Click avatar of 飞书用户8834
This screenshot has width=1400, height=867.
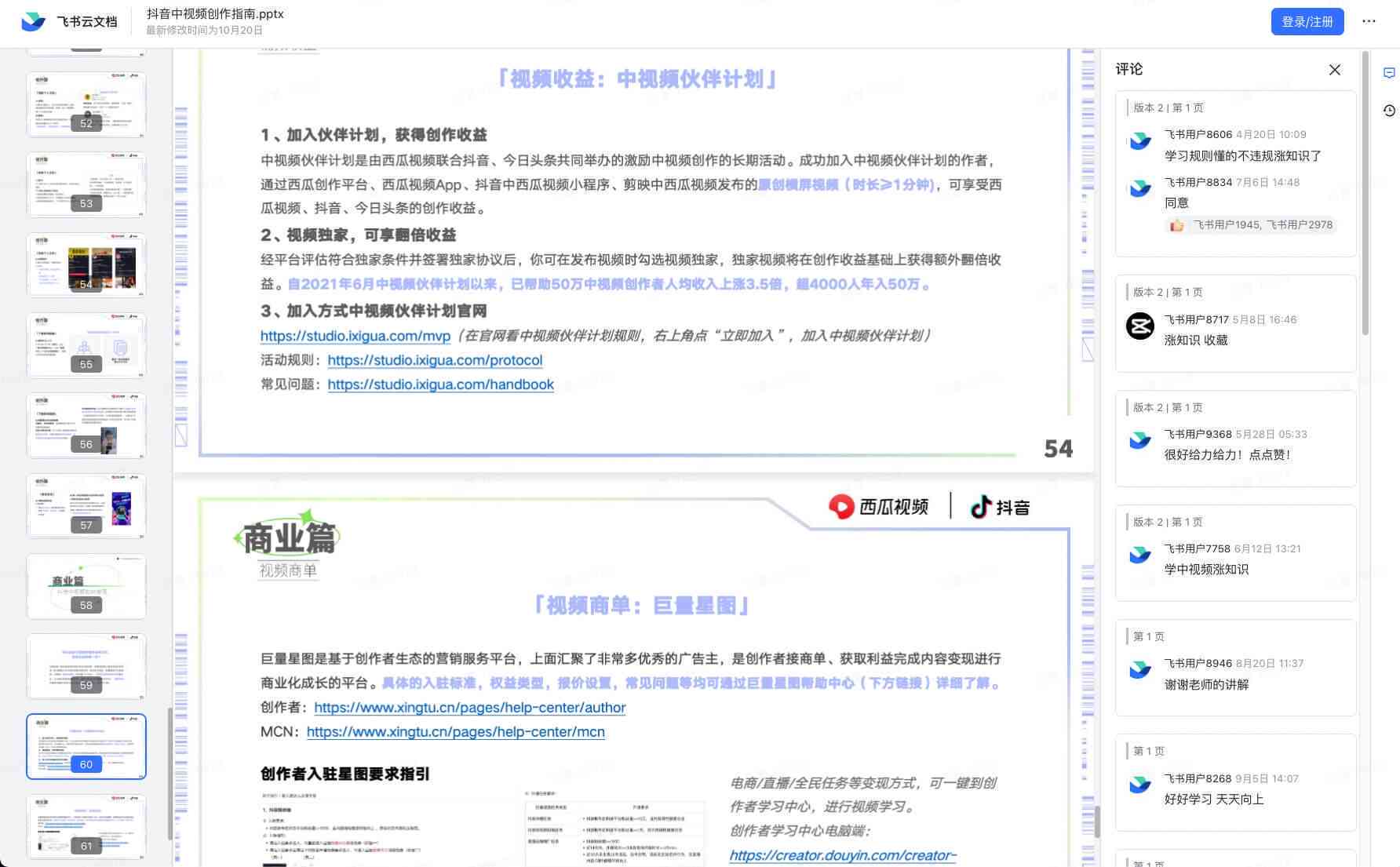(1140, 189)
